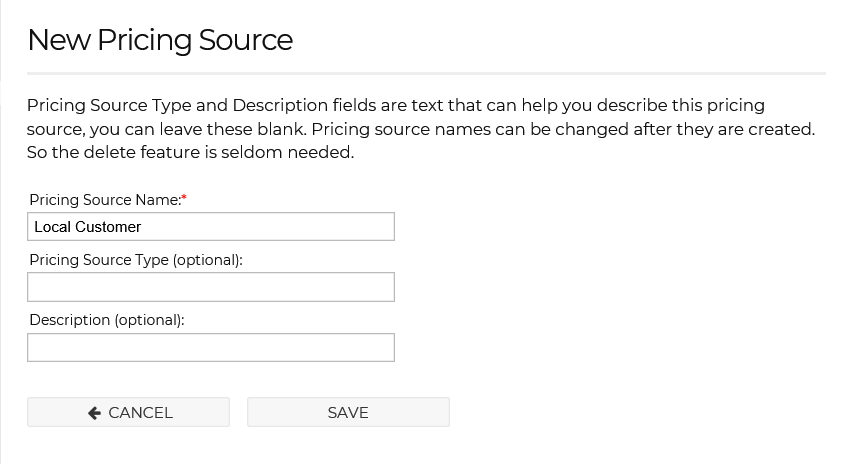Click the sentence about delete feature
The image size is (844, 464).
pos(191,152)
